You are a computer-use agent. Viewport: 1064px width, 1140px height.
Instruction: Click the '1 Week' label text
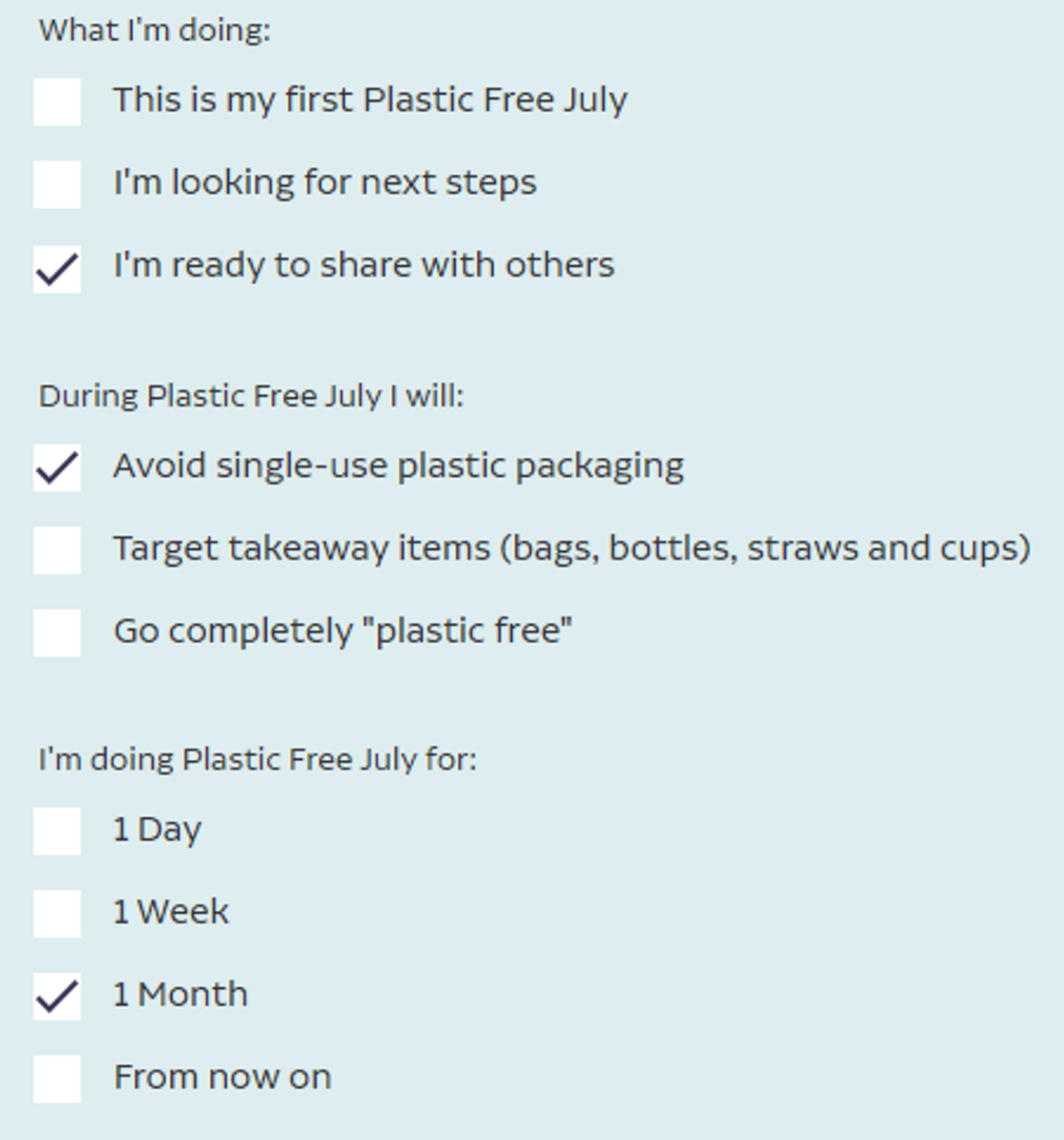171,912
